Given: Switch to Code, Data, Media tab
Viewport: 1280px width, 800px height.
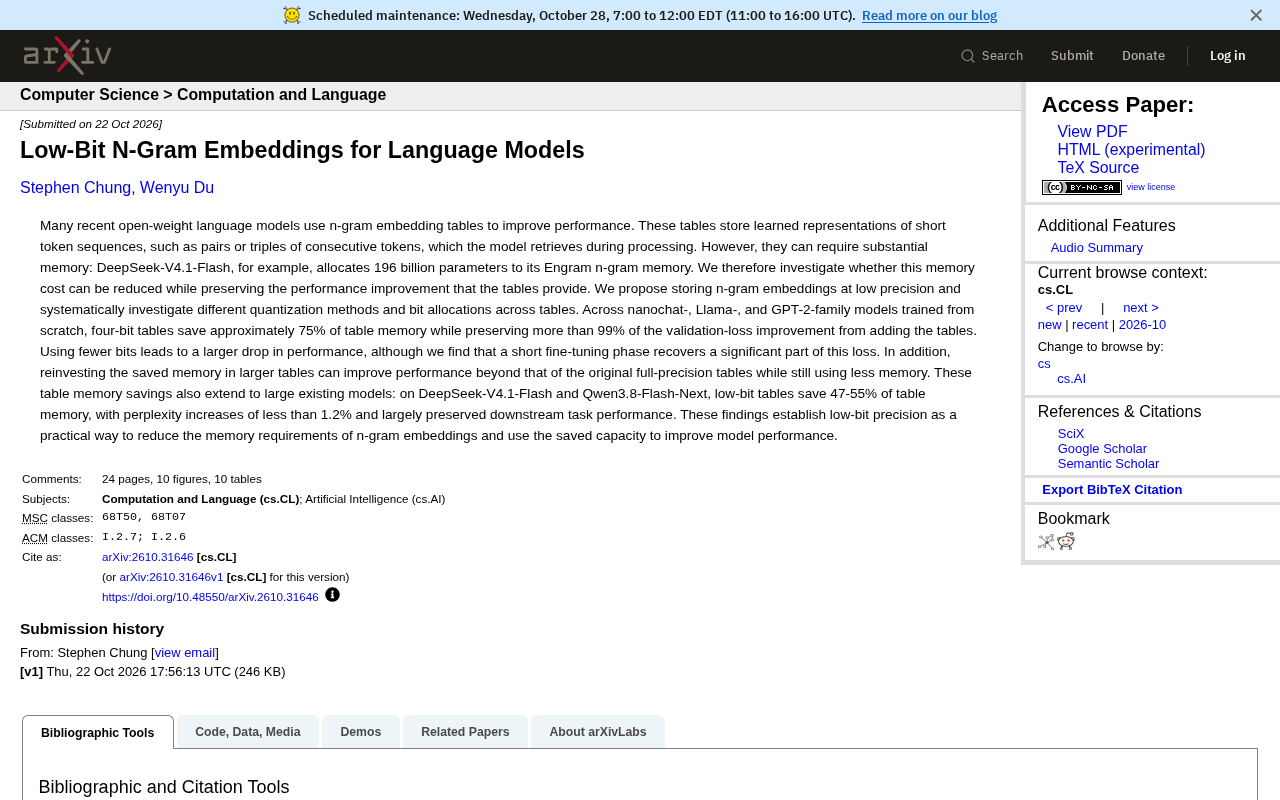Looking at the screenshot, I should pos(248,732).
